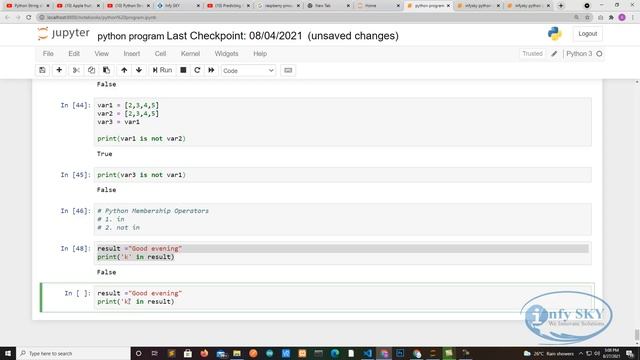Click the Run button
Image resolution: width=640 pixels, height=360 pixels.
tap(162, 70)
